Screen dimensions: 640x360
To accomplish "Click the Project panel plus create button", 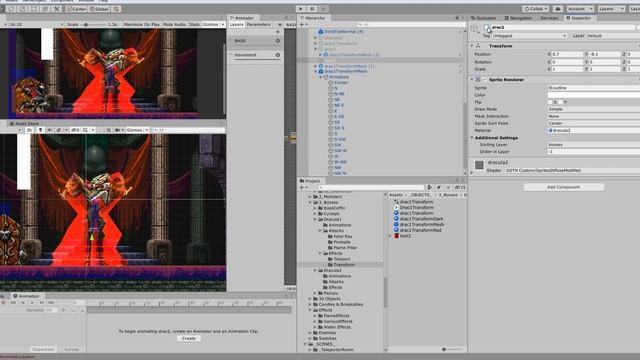I will [x=302, y=187].
